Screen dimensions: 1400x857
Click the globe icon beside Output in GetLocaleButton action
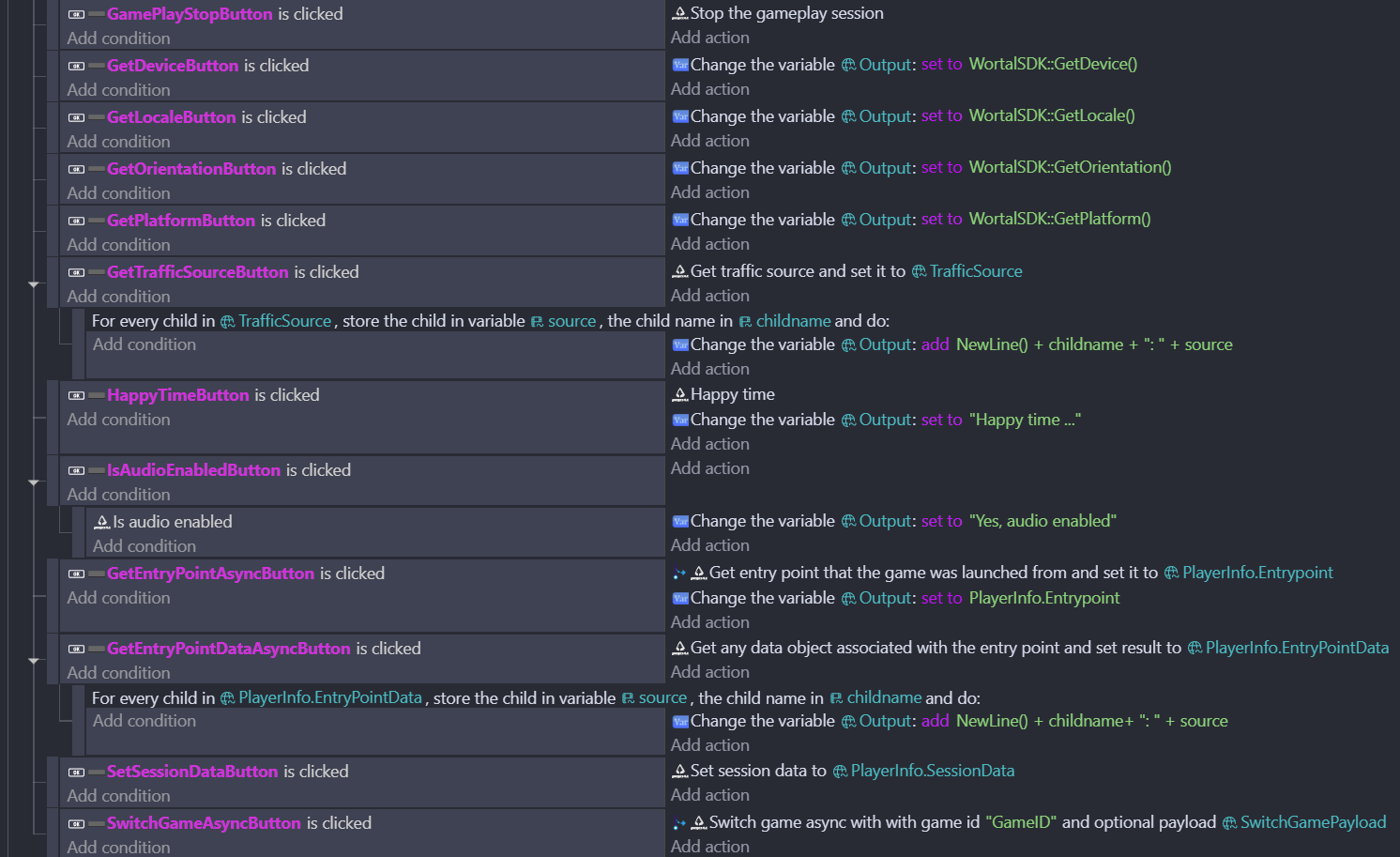click(x=846, y=115)
